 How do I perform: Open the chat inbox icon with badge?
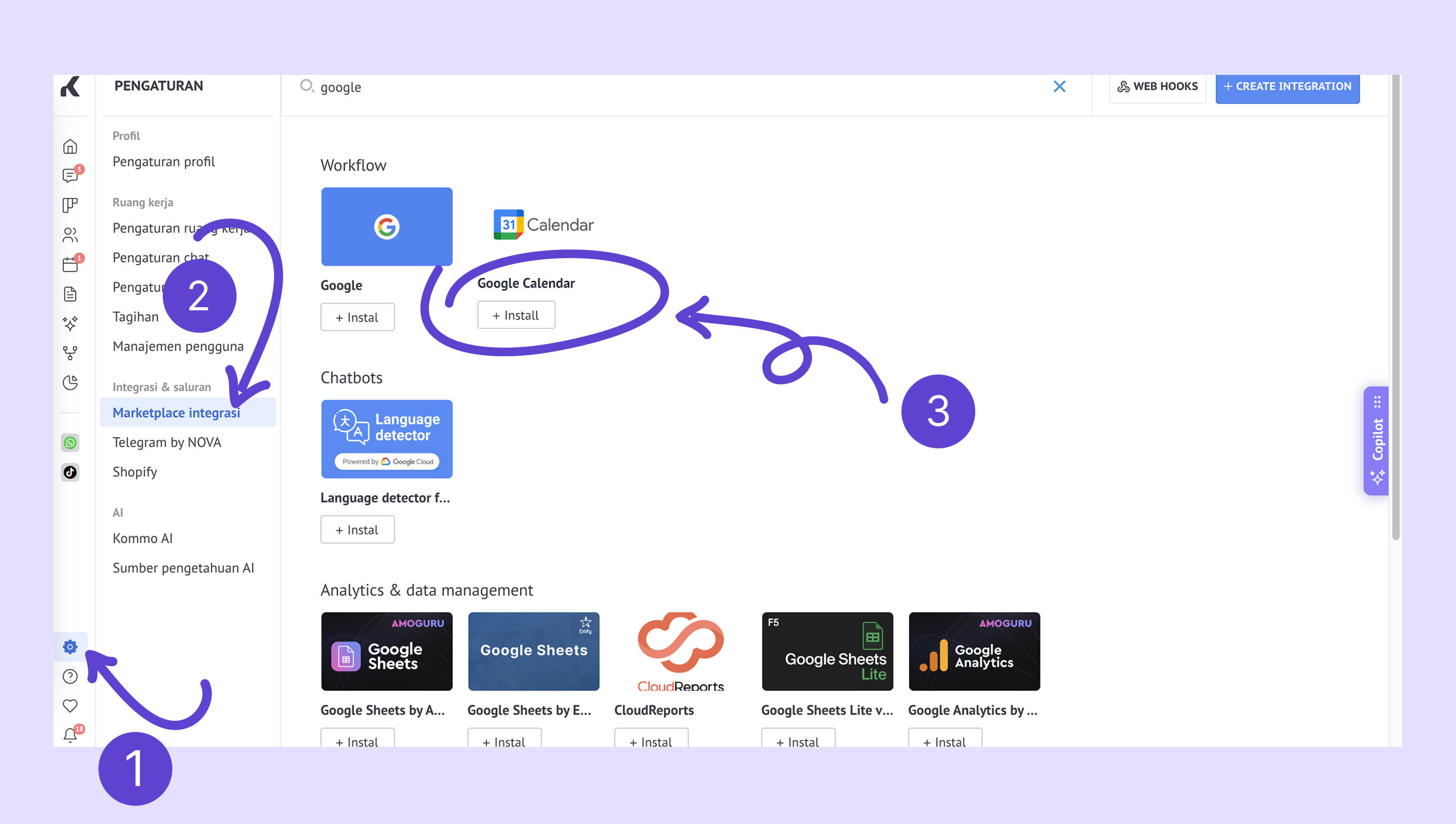tap(70, 176)
